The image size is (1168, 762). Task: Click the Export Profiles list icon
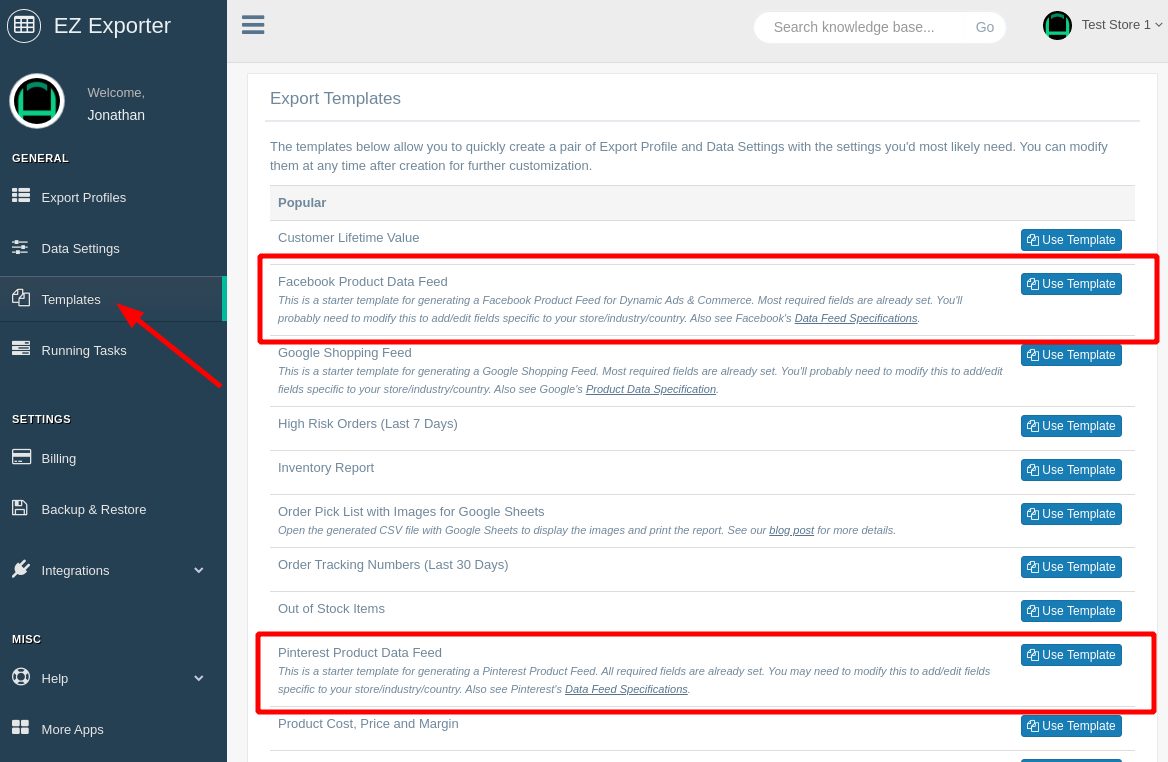21,196
